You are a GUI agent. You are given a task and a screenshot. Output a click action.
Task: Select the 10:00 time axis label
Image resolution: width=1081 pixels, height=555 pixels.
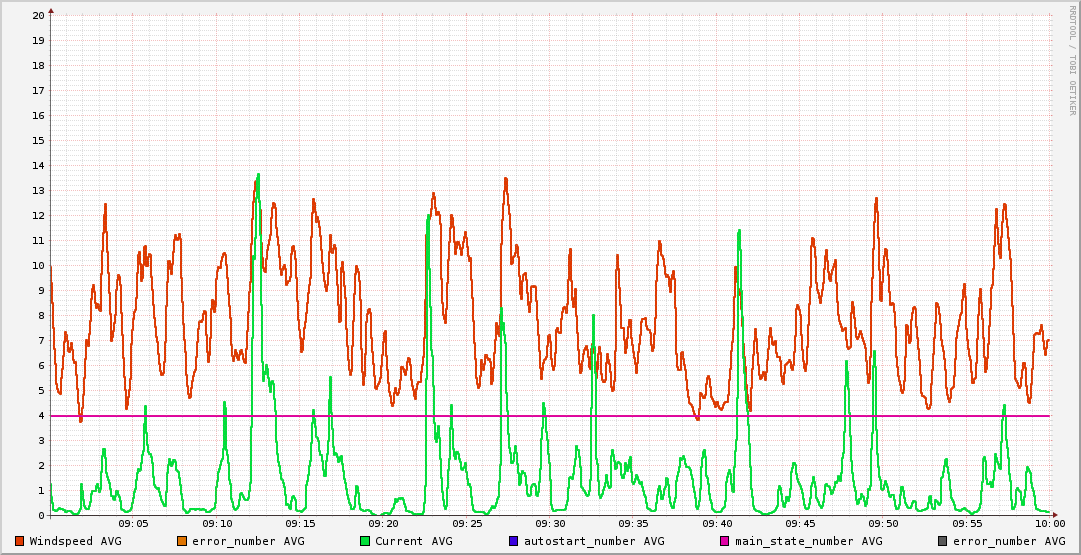(1049, 523)
